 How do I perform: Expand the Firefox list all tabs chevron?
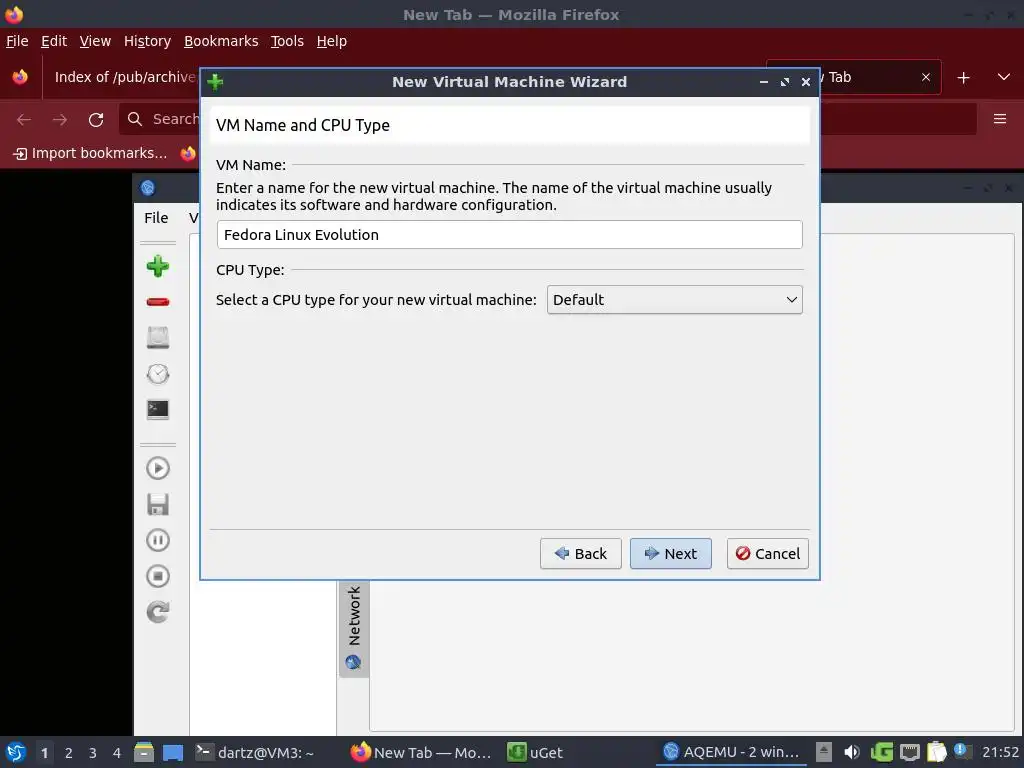pos(1004,77)
